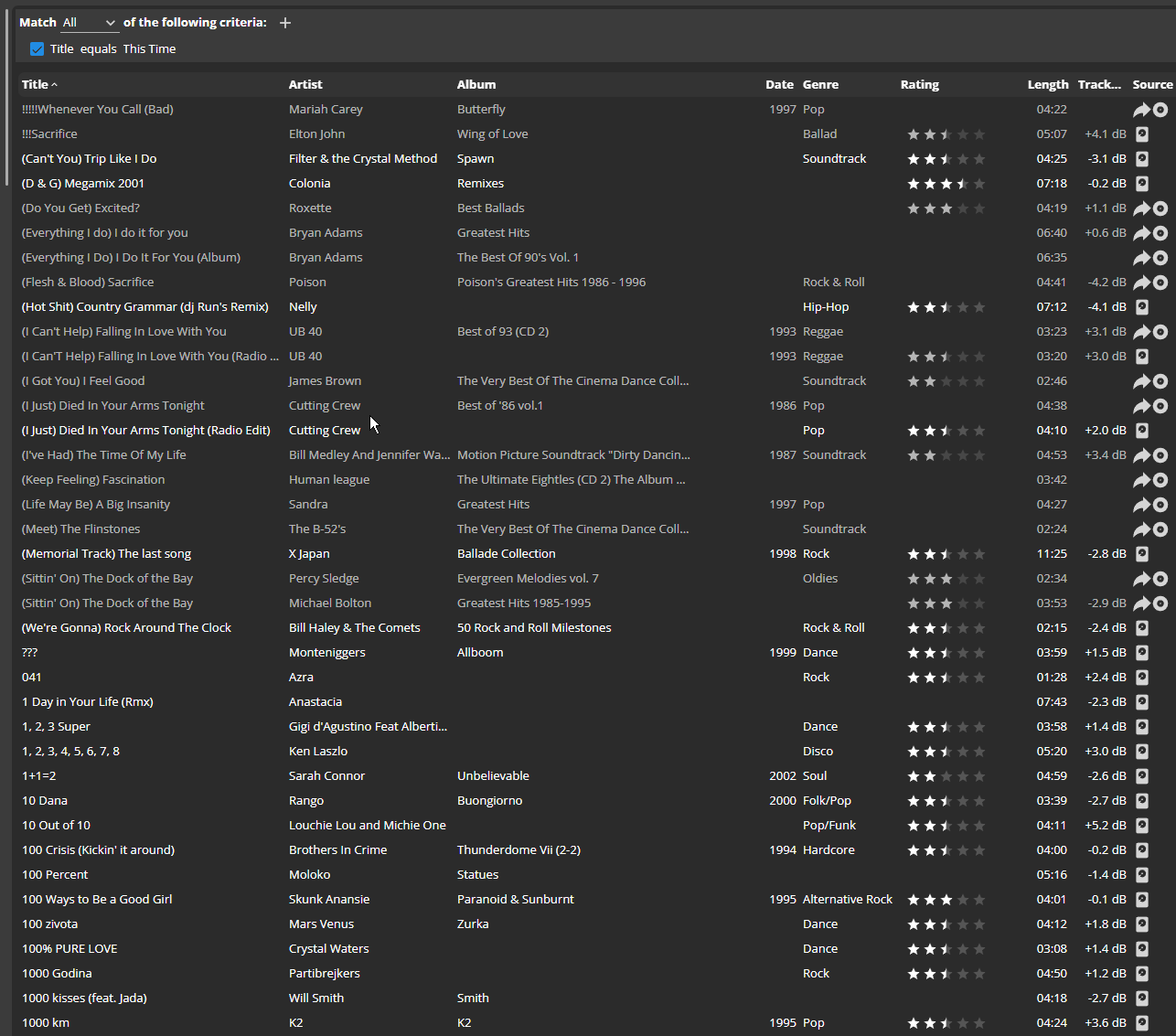Select the track 100 Ways to Be a Good Girl

97,900
